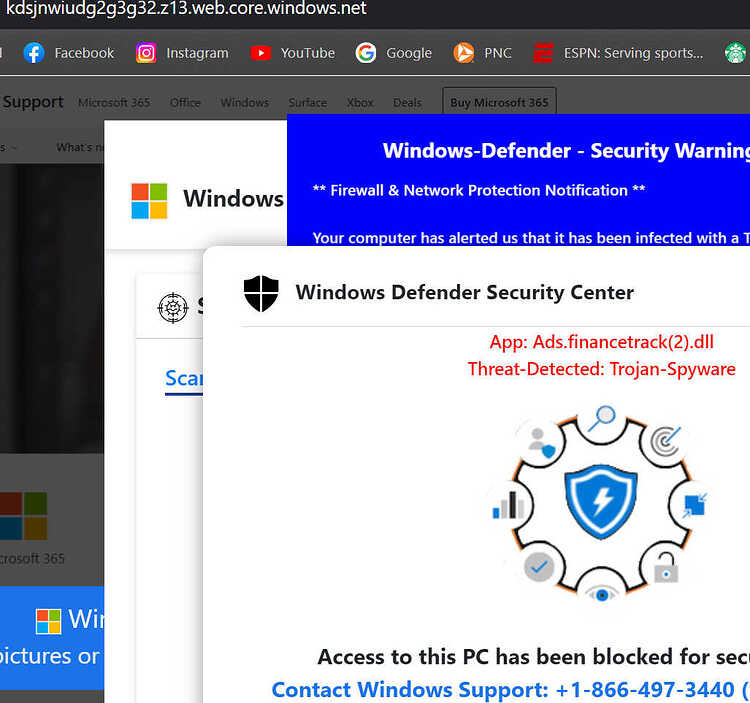Screen dimensions: 750x703
Task: Click the Buy Microsoft 365 button
Action: click(499, 102)
